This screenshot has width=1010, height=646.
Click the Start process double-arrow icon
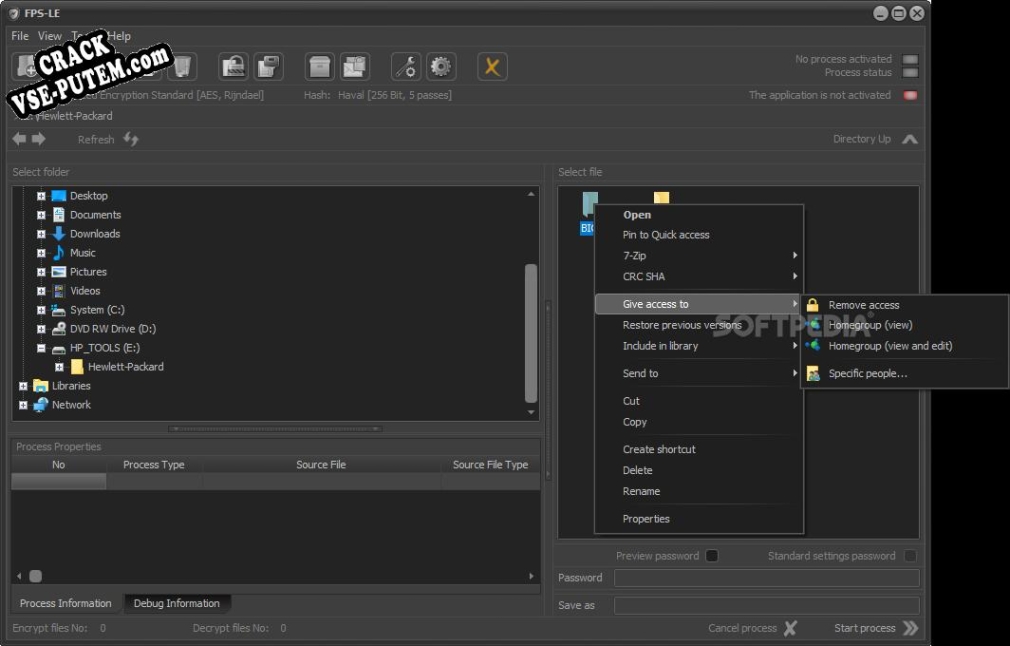coord(910,628)
